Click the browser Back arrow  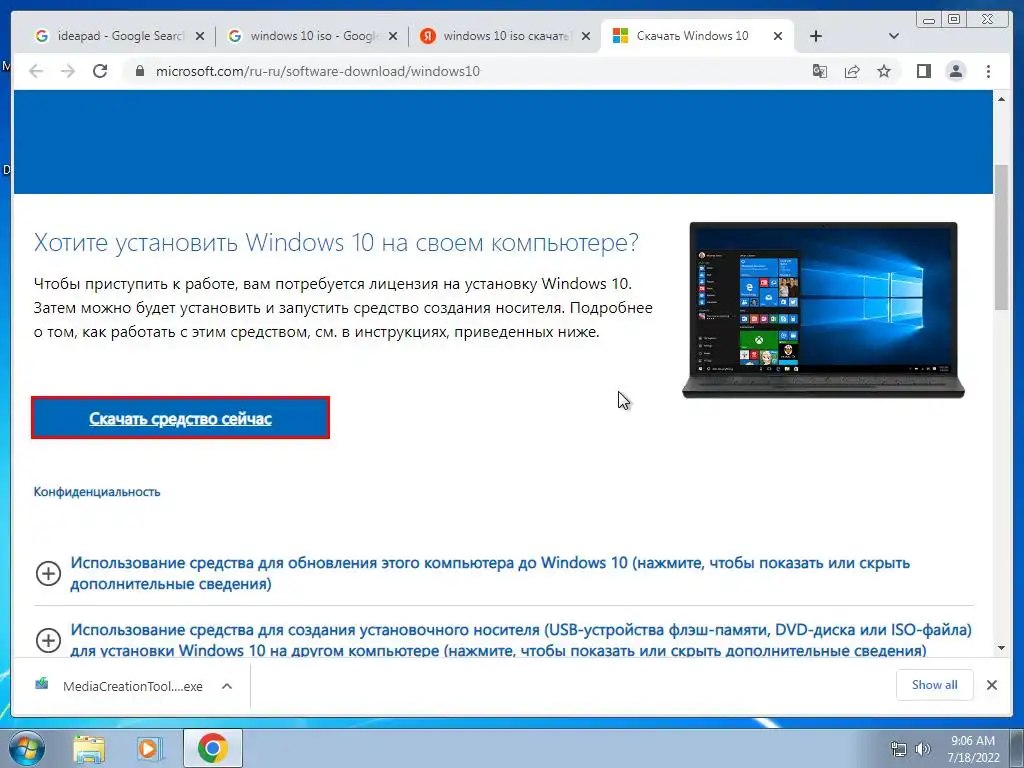(36, 71)
